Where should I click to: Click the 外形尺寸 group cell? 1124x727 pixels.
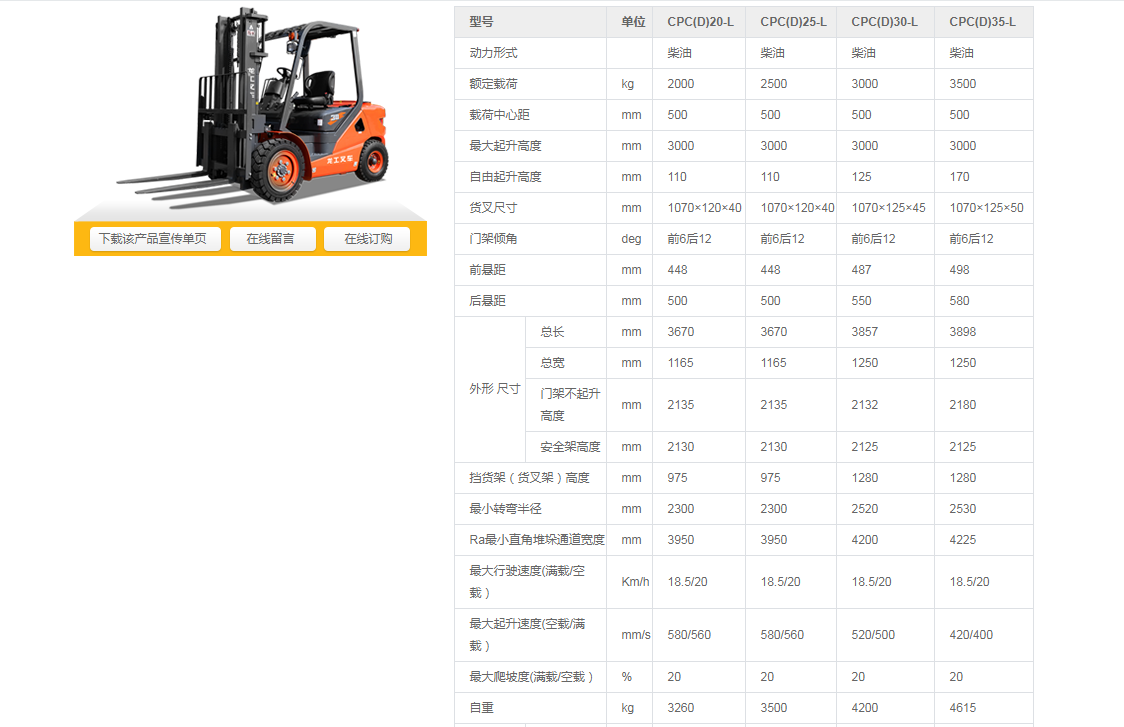click(x=494, y=389)
